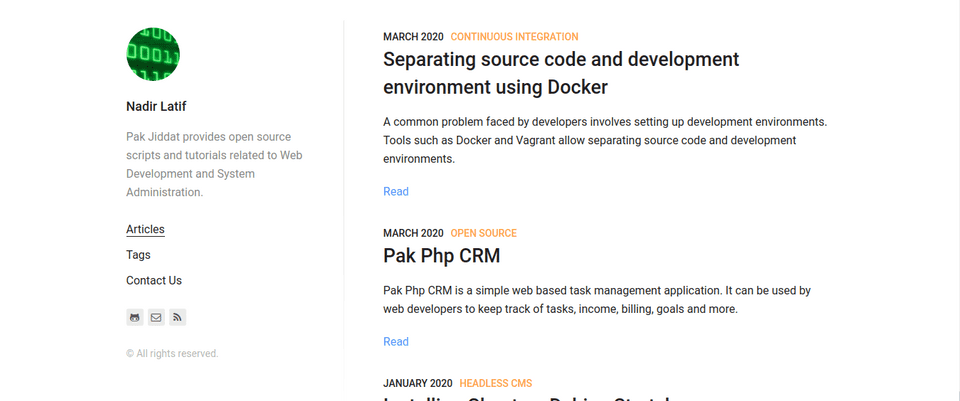Click the Pak Jiddat sidebar description text

point(214,164)
